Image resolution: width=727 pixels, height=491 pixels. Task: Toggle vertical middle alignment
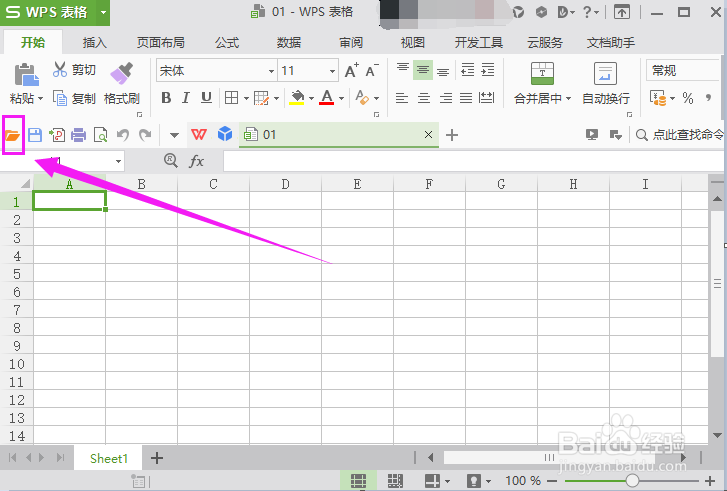[423, 70]
